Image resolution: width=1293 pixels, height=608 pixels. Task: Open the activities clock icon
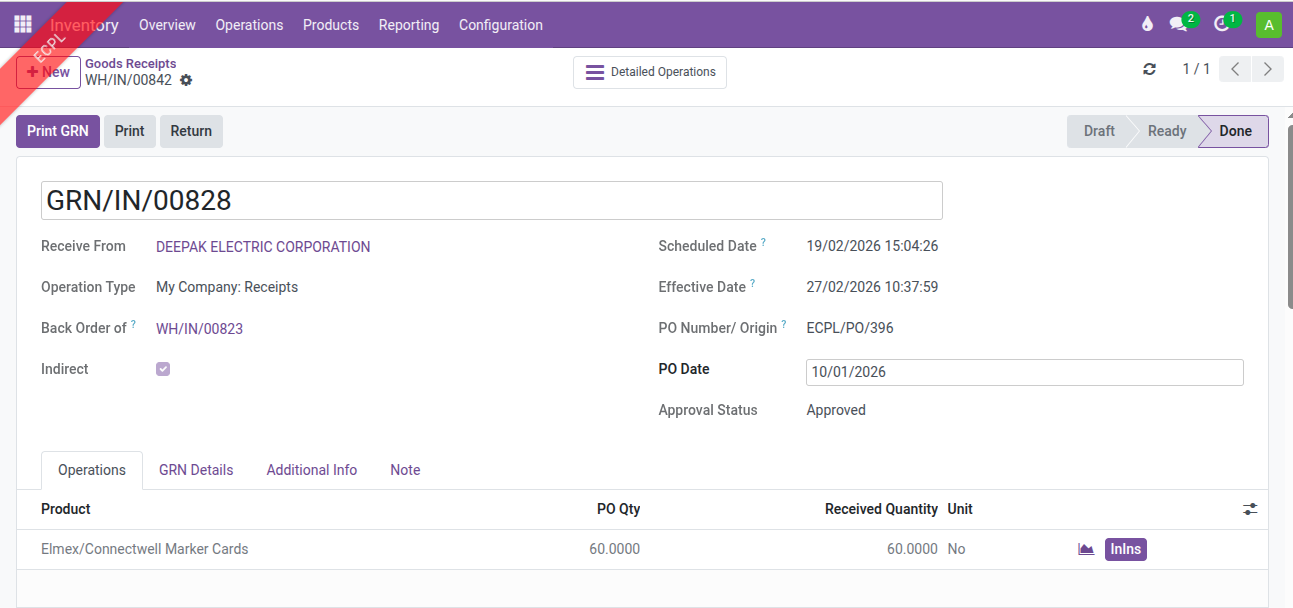coord(1221,25)
